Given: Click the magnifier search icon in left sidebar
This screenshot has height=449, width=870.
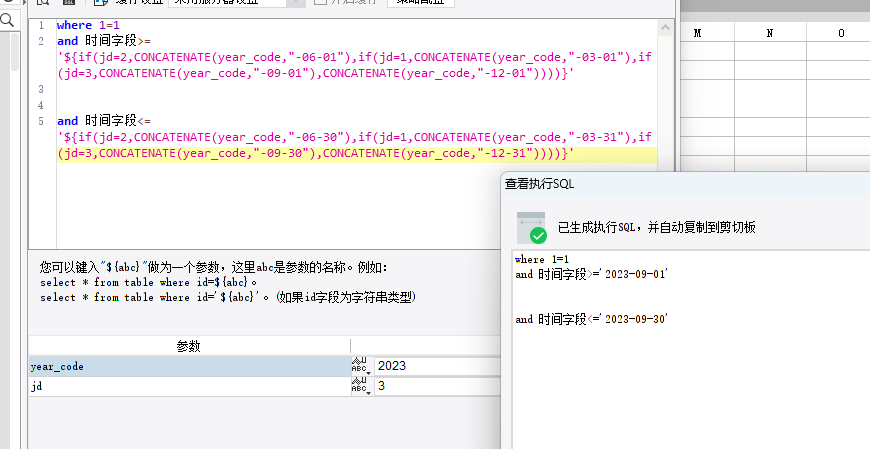Looking at the screenshot, I should pyautogui.click(x=7, y=21).
